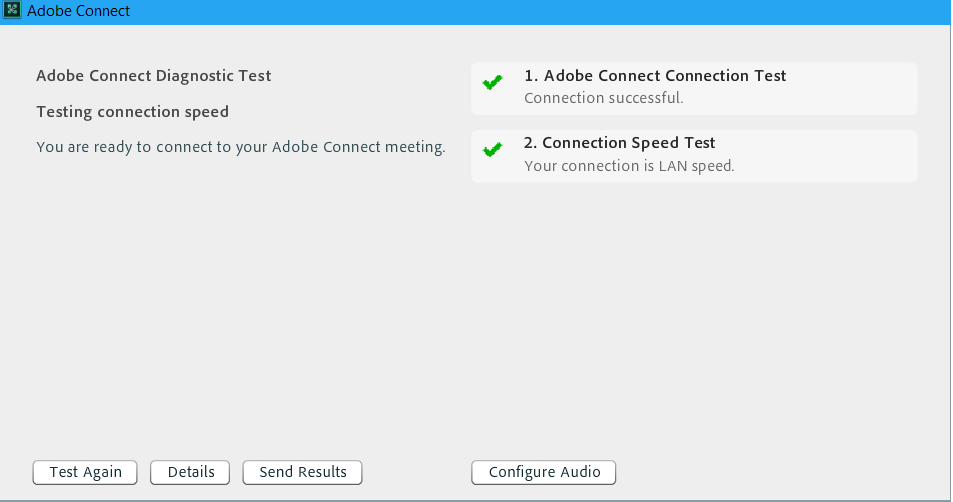Send the diagnostic results via Send Results

click(303, 472)
